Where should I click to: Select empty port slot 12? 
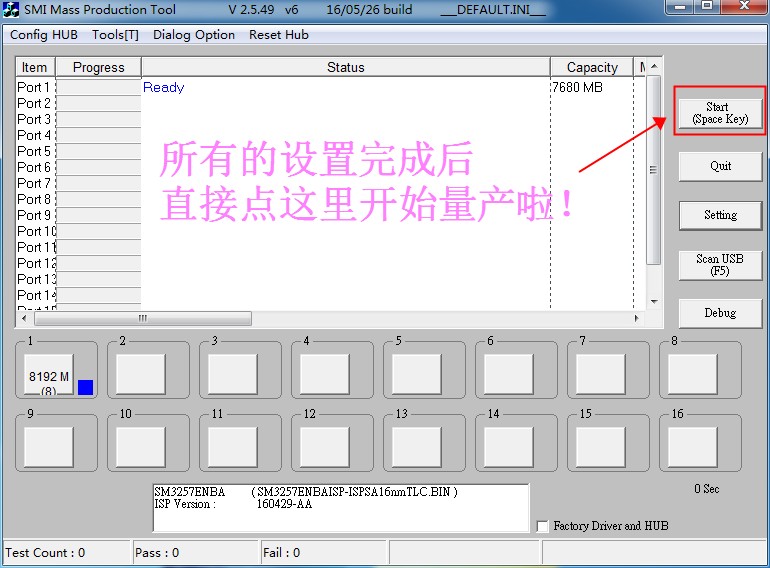(324, 447)
